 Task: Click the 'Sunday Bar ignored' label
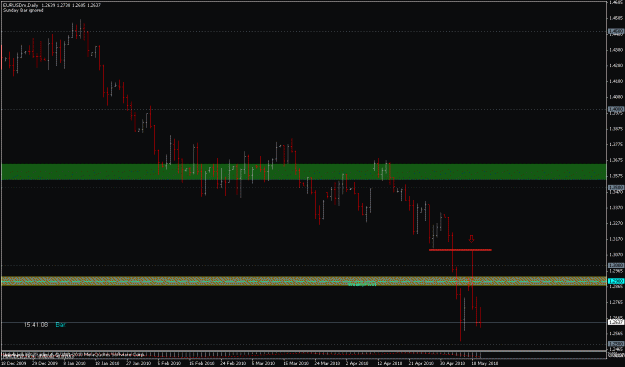pos(23,10)
